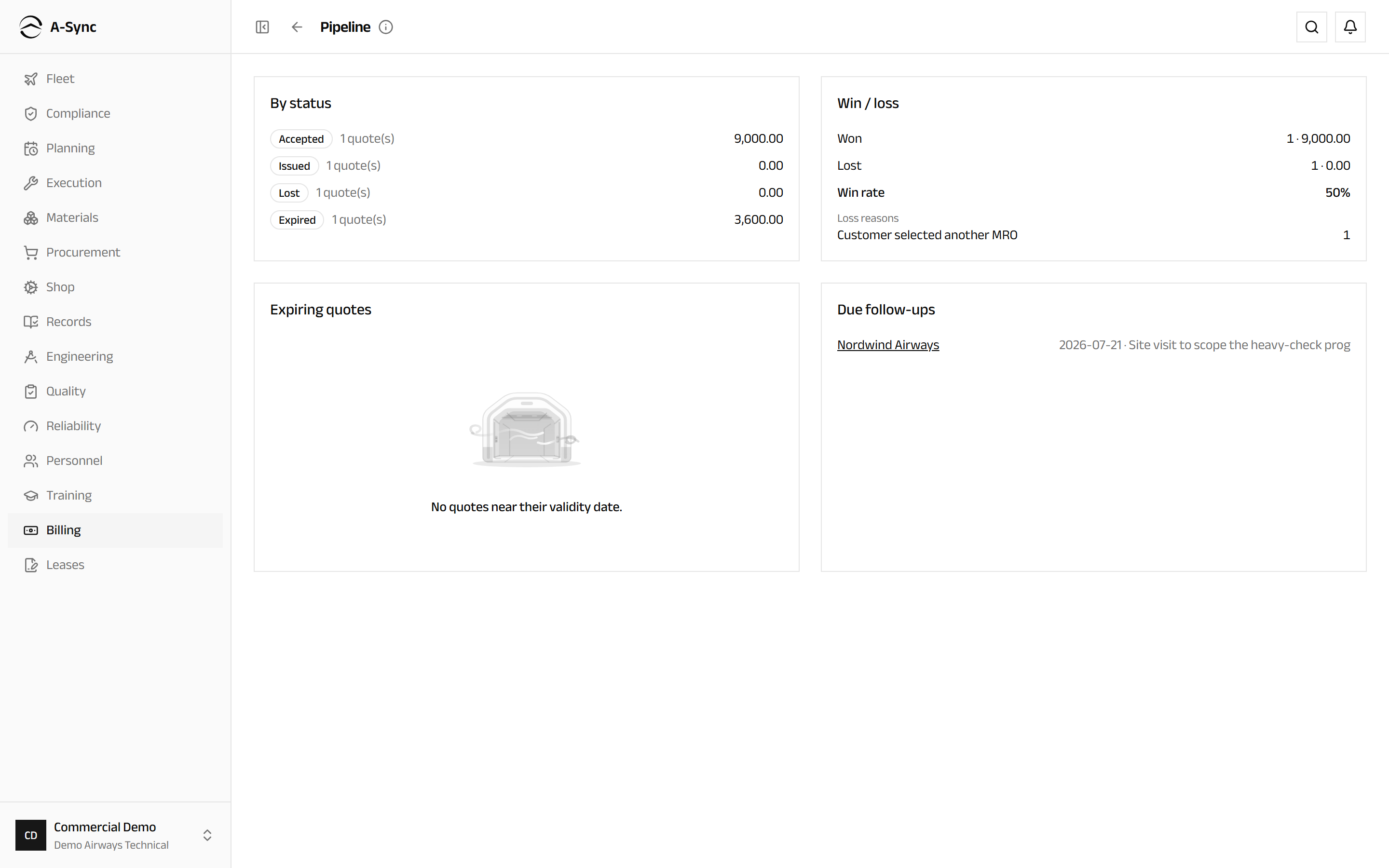Go back using the arrow icon
1389x868 pixels.
297,27
